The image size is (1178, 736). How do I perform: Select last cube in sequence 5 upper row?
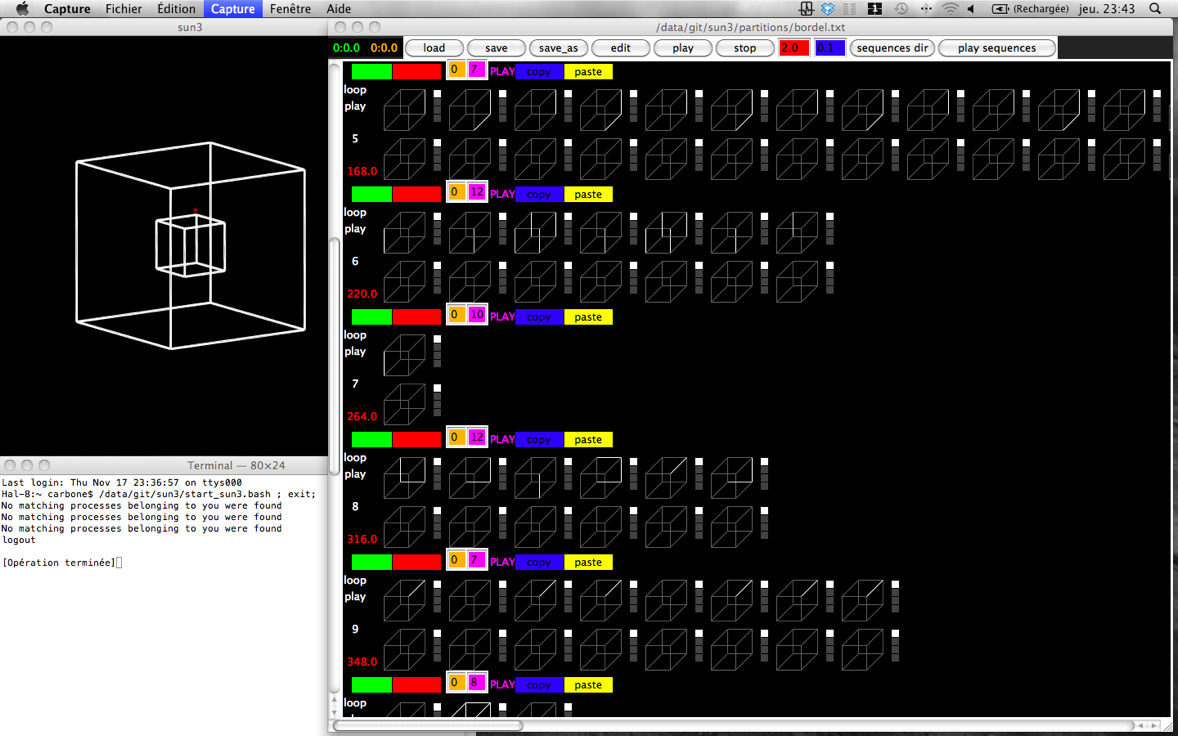click(x=1125, y=110)
